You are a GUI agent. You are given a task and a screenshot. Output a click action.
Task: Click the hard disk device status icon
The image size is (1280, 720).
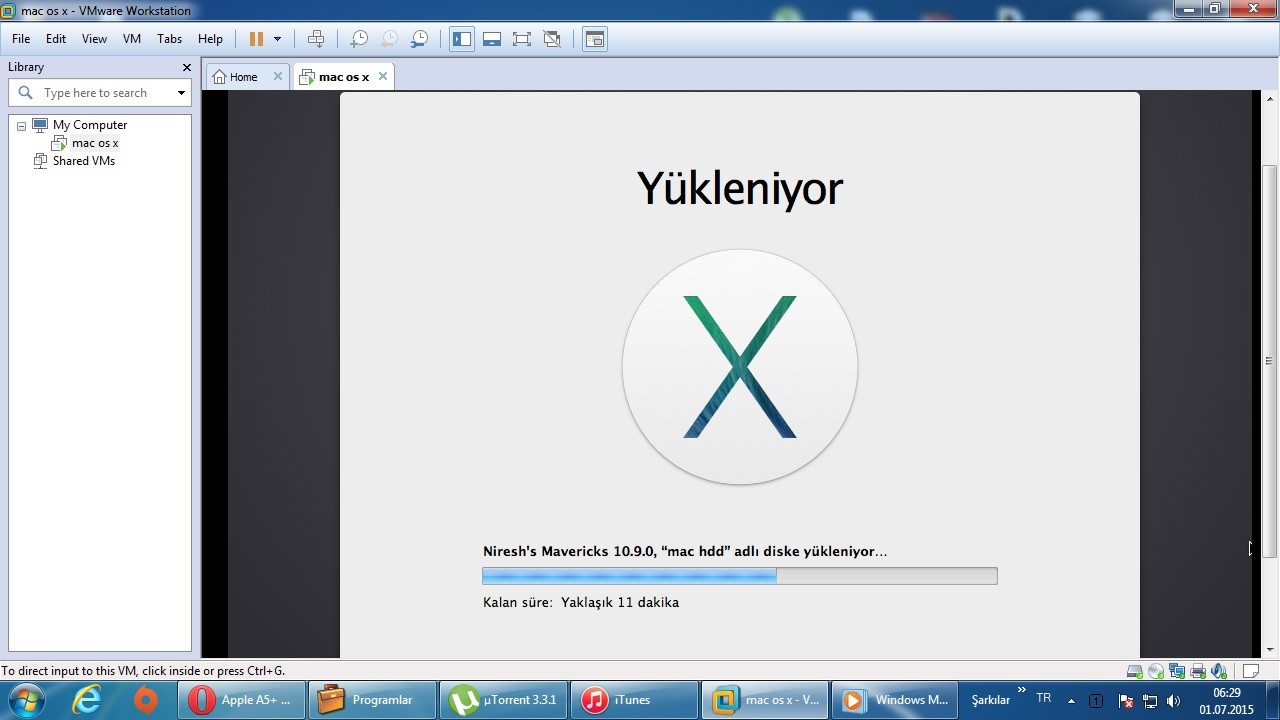coord(1134,671)
